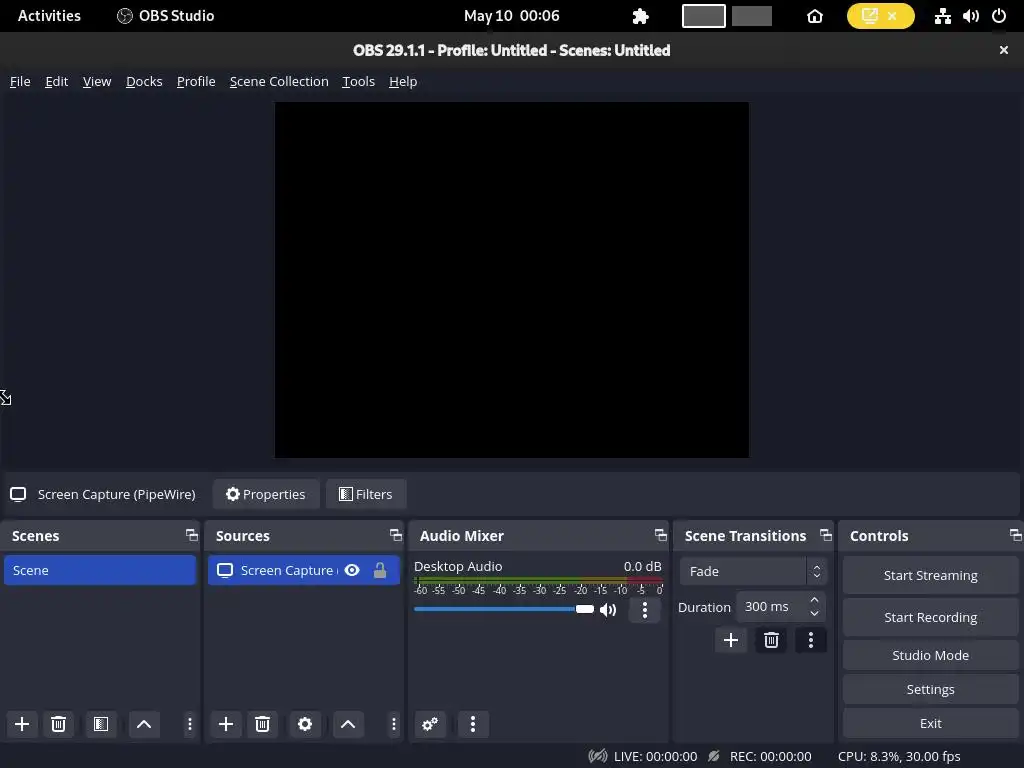Click Start Streaming button
The height and width of the screenshot is (768, 1024).
coord(931,575)
